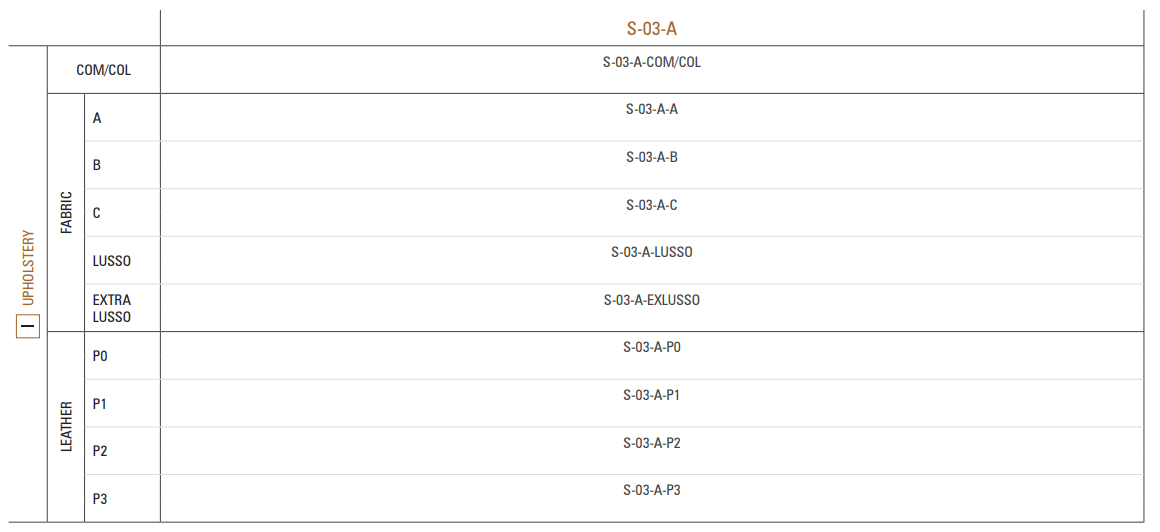
Task: Collapse the Upholstery section minus icon
Action: [28, 326]
